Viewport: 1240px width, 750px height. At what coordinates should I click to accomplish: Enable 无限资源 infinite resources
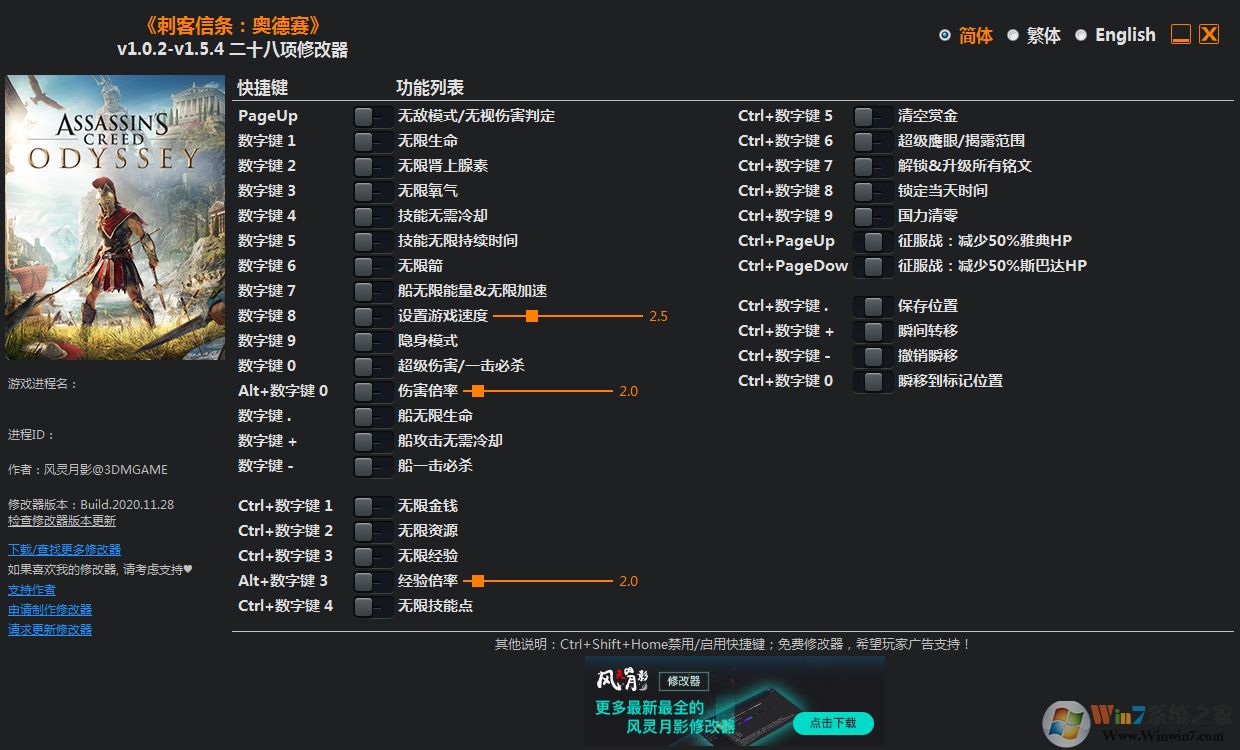371,530
